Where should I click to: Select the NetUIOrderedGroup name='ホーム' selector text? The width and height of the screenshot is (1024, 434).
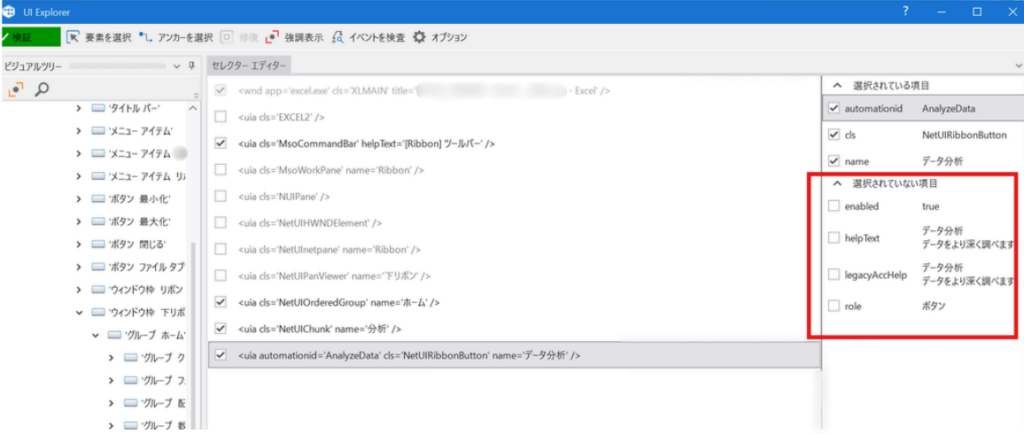(x=339, y=302)
